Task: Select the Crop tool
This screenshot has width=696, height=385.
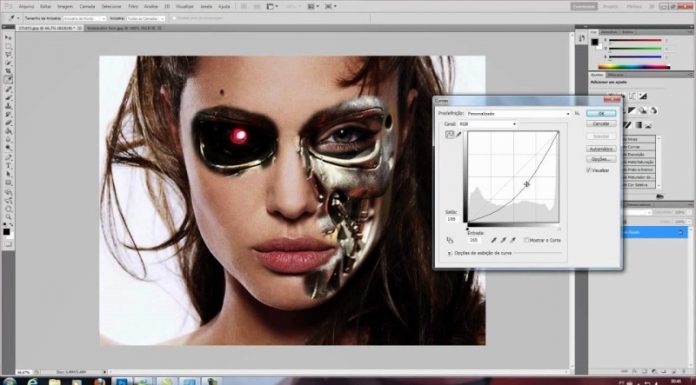Action: (8, 71)
